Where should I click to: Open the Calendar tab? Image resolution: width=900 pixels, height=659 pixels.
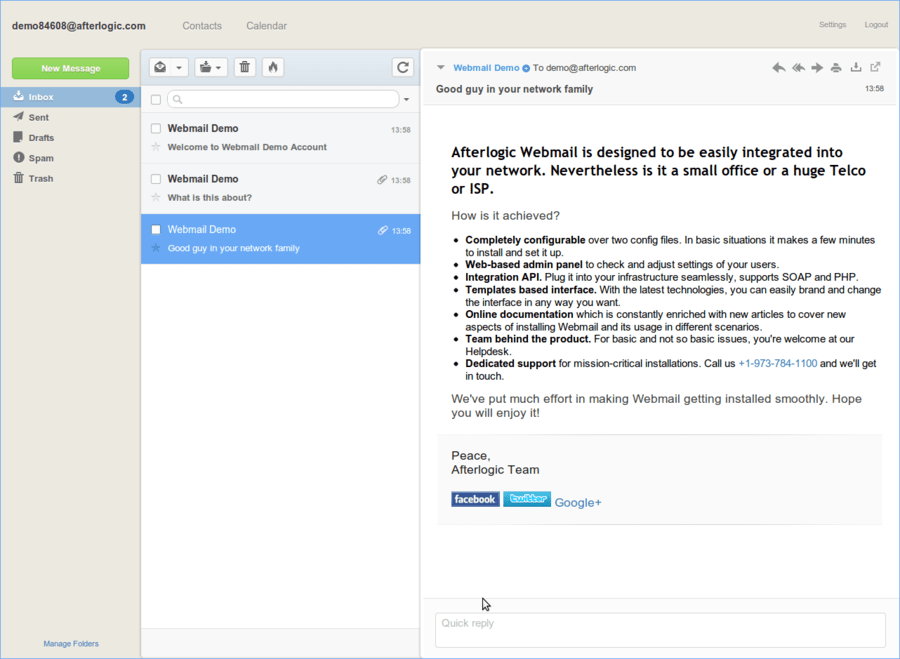coord(266,25)
